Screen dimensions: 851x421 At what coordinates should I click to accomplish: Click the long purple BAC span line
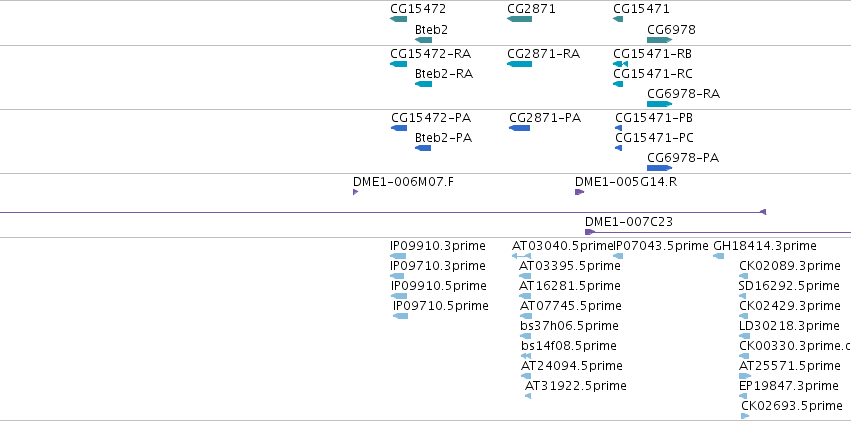(x=383, y=212)
